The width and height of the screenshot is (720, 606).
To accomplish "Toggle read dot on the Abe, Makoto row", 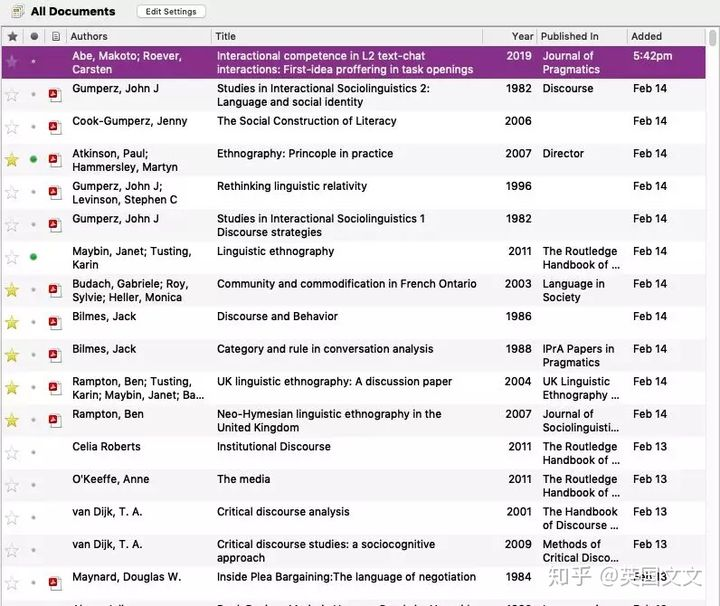I will point(34,61).
